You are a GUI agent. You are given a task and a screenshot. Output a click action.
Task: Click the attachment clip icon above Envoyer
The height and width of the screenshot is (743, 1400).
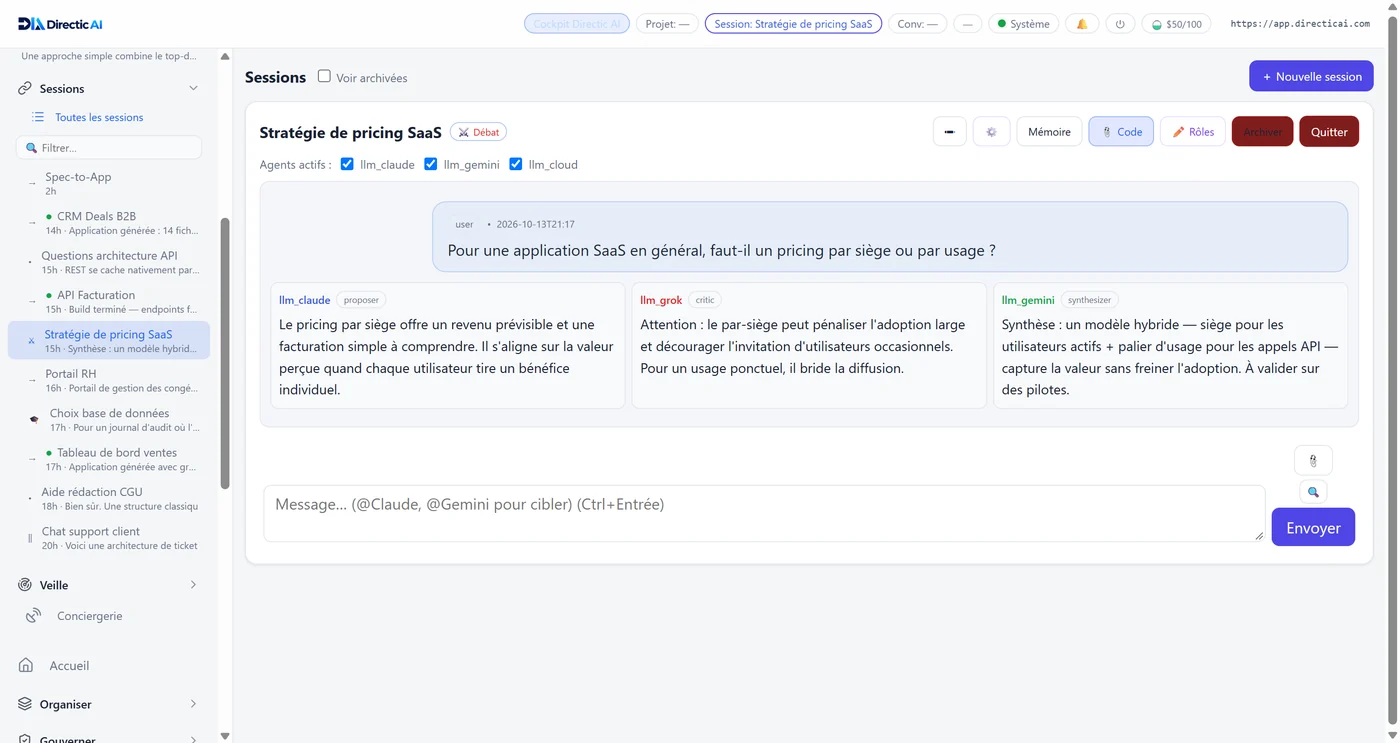1313,461
